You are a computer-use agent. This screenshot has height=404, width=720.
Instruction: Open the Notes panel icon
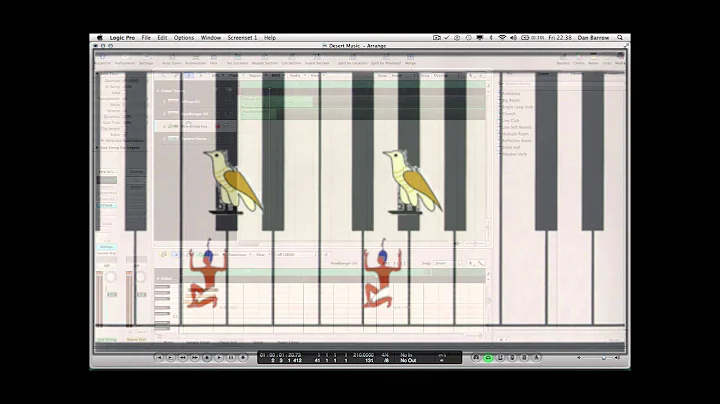(x=593, y=58)
